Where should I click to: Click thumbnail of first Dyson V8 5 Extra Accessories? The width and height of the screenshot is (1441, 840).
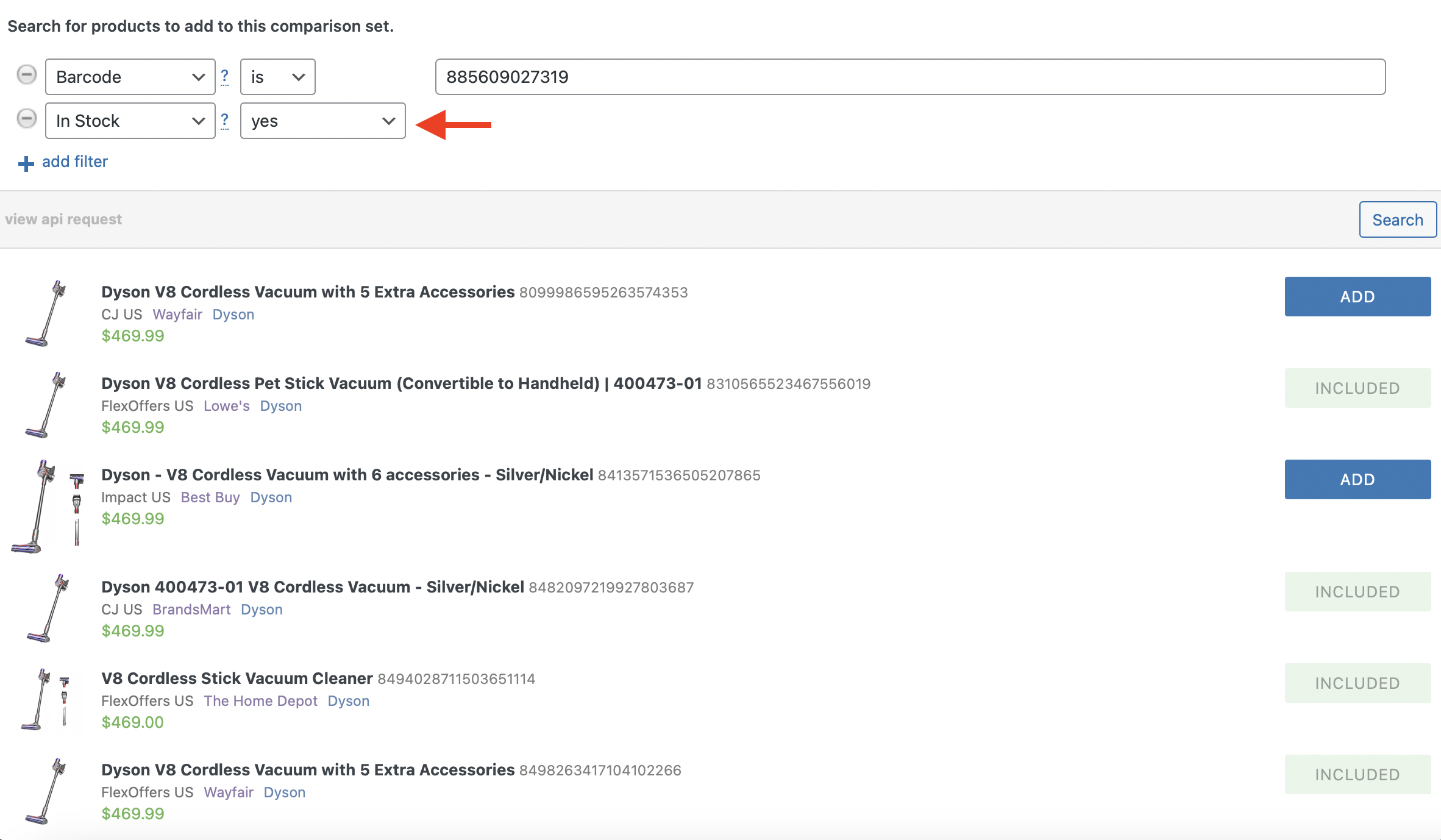pos(46,313)
